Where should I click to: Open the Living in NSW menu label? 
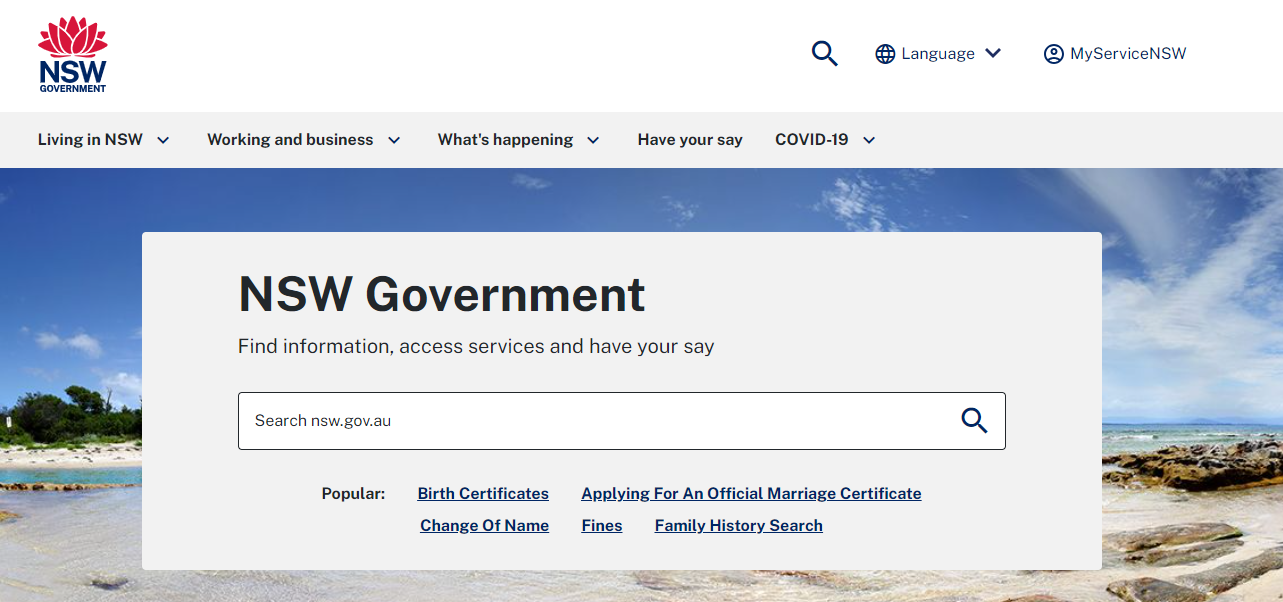tap(90, 140)
